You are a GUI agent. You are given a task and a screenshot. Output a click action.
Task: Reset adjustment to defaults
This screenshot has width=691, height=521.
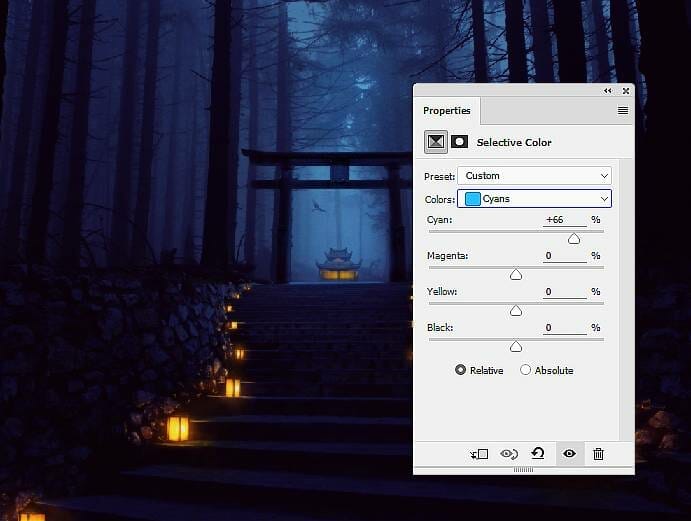click(x=538, y=454)
